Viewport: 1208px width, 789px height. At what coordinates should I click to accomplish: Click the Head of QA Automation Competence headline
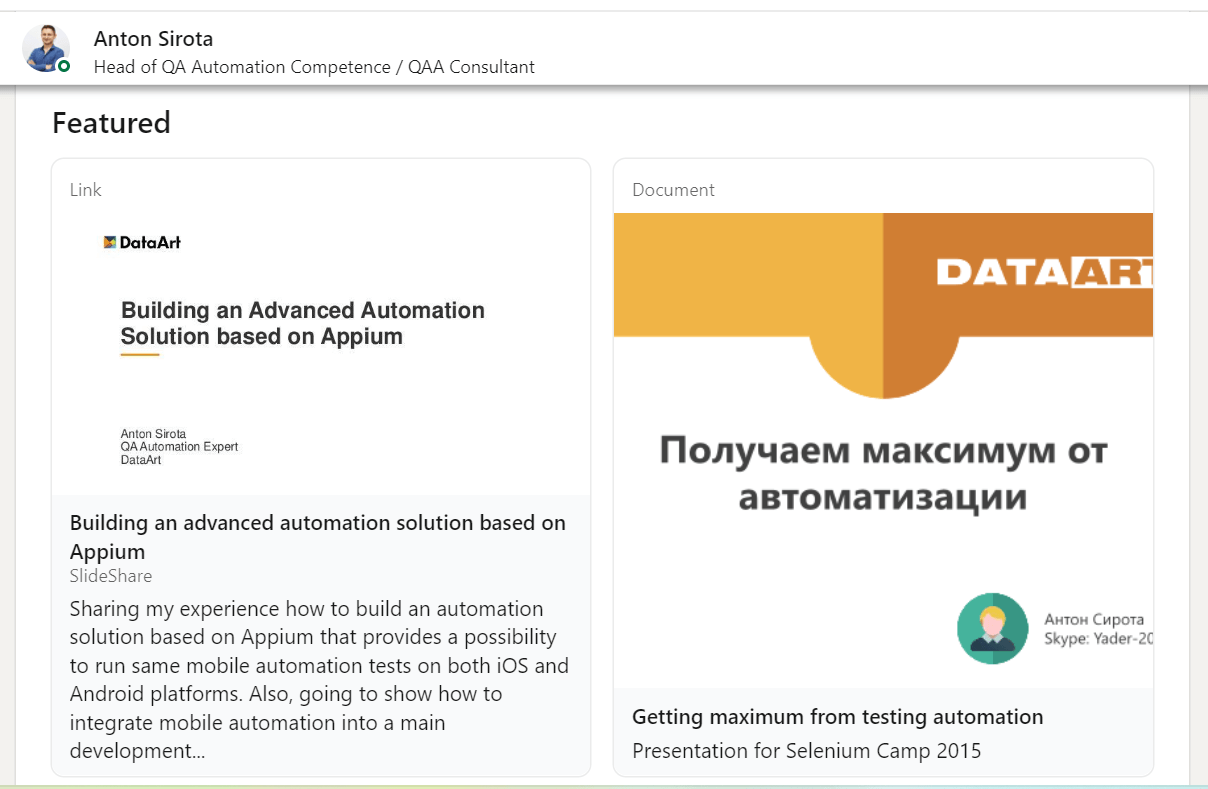click(x=314, y=67)
